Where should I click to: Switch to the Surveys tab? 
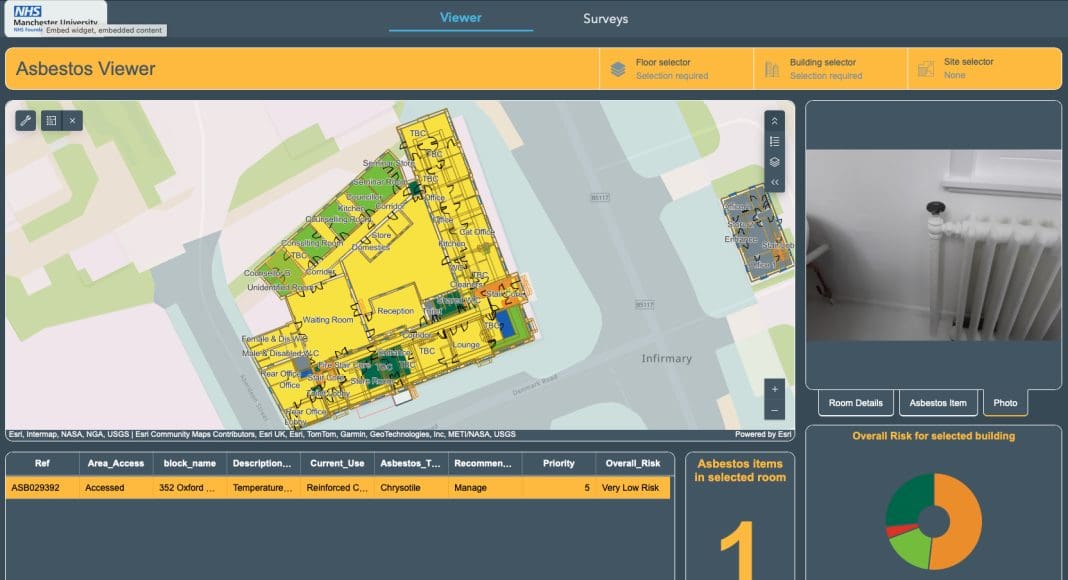coord(605,19)
